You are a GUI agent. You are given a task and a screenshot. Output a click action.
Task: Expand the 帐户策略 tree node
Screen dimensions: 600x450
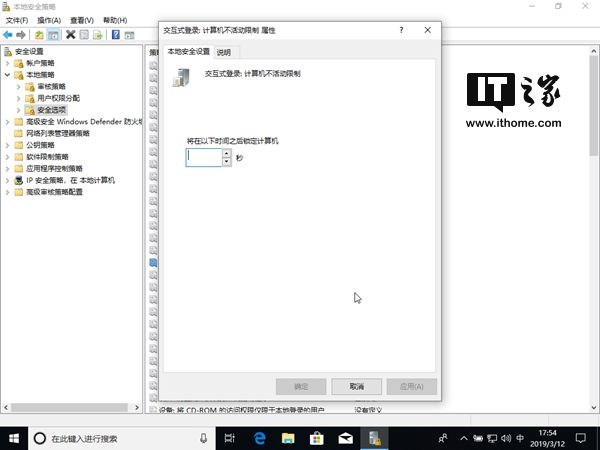pos(7,63)
